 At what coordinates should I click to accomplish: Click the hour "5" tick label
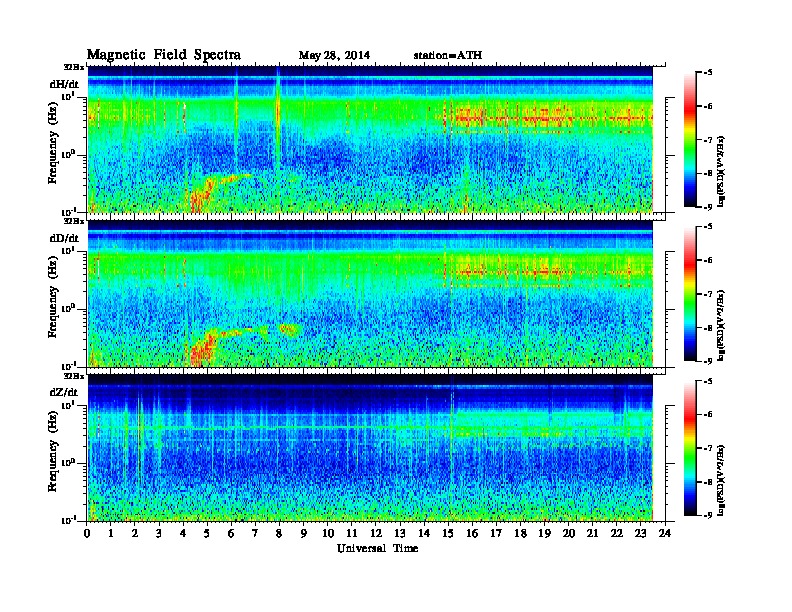coord(207,534)
